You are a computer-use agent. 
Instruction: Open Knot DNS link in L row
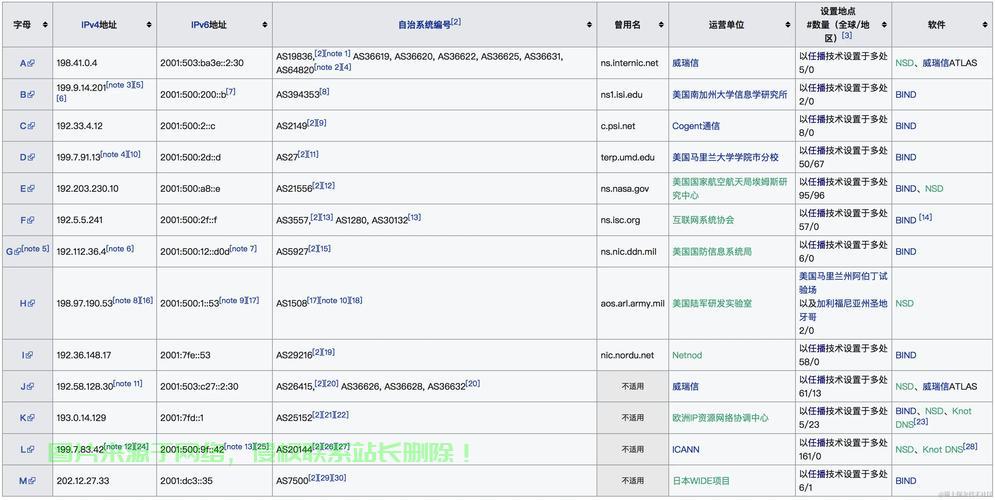pos(942,450)
